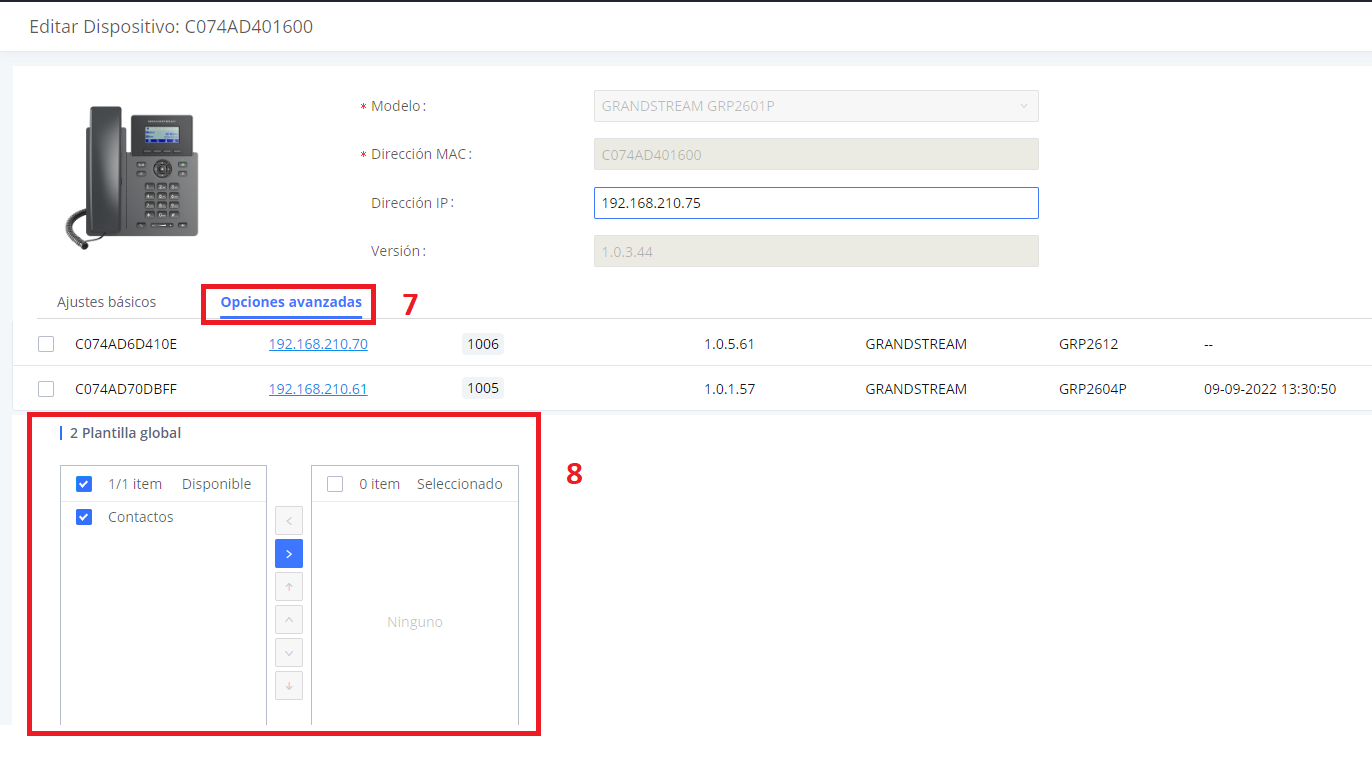Screen dimensions: 1372x767
Task: Select the checkbox for device C074AD70DBFF
Action: pos(45,388)
